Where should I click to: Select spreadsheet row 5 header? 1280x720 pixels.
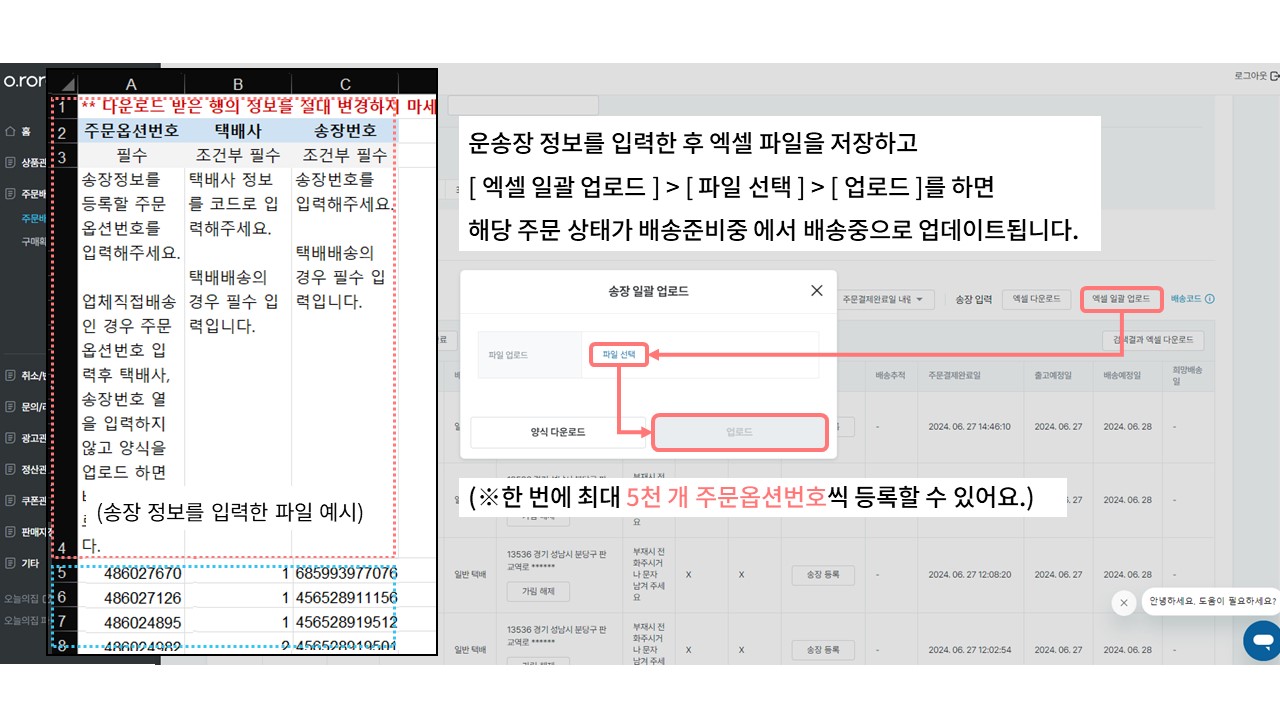tap(62, 573)
